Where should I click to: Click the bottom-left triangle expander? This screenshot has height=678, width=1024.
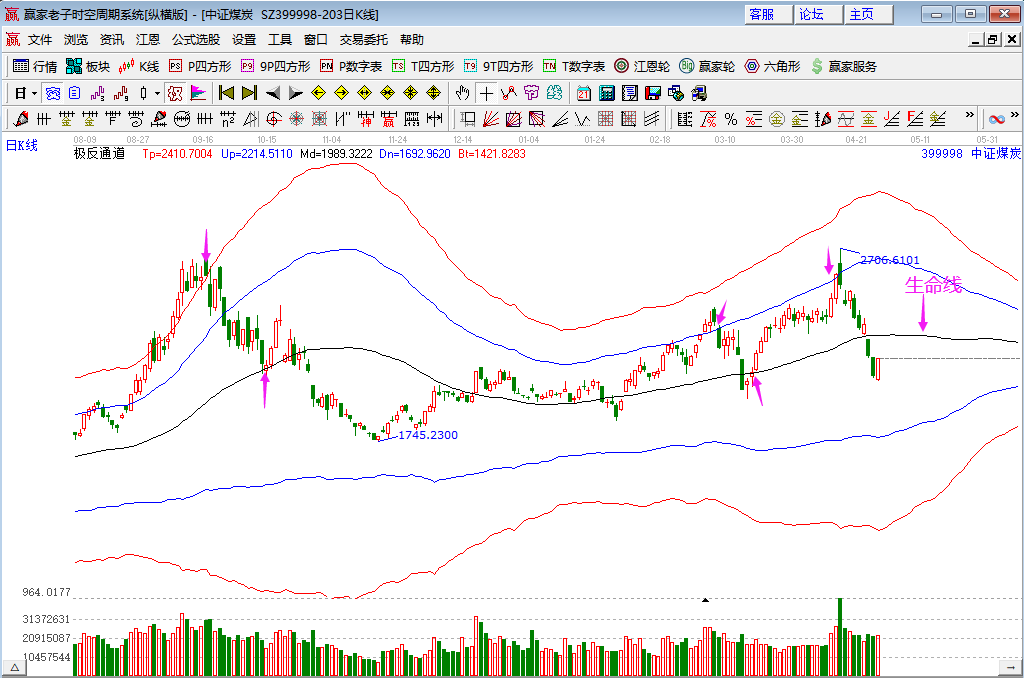pyautogui.click(x=14, y=668)
